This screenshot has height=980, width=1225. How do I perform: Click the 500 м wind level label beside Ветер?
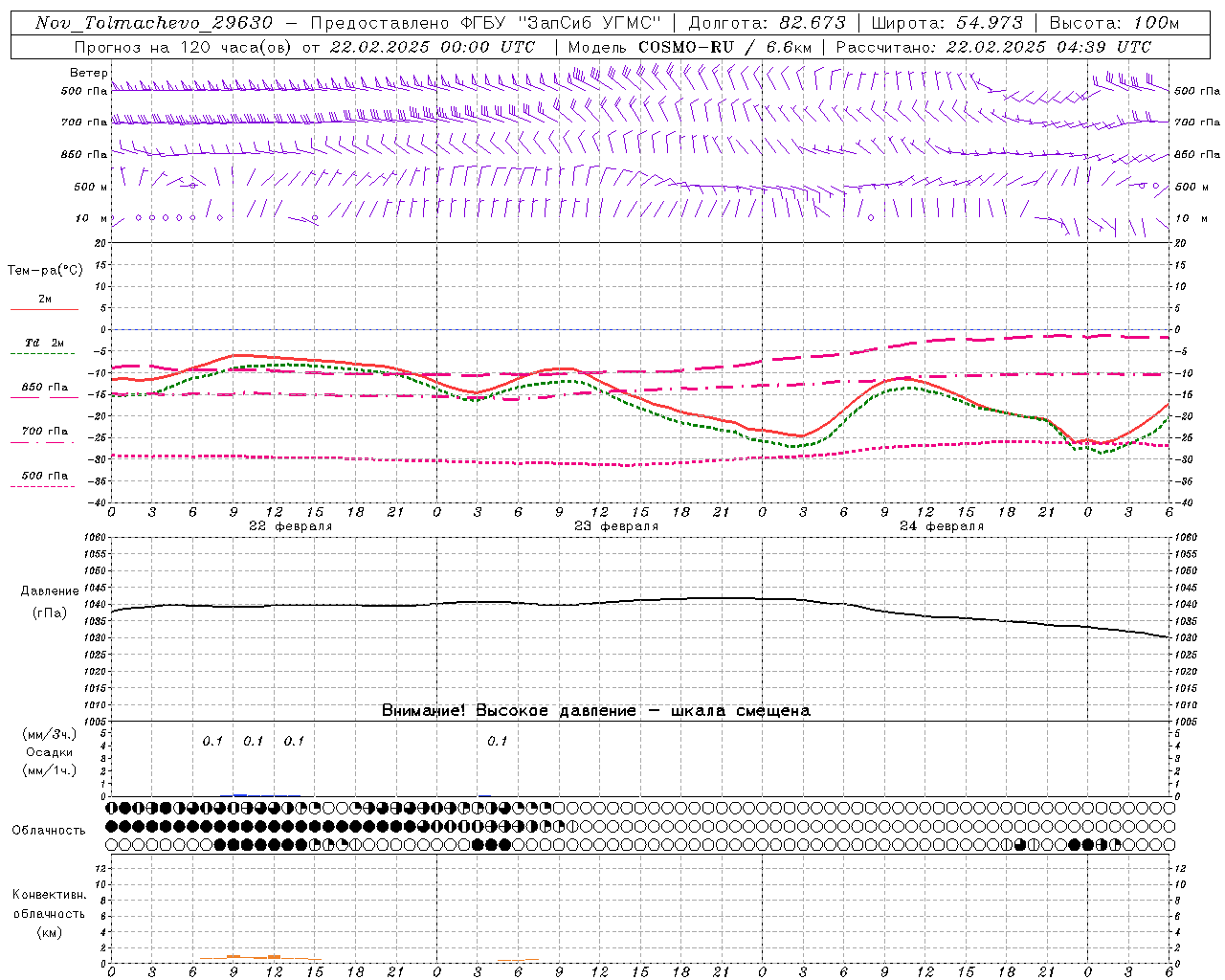pos(91,187)
